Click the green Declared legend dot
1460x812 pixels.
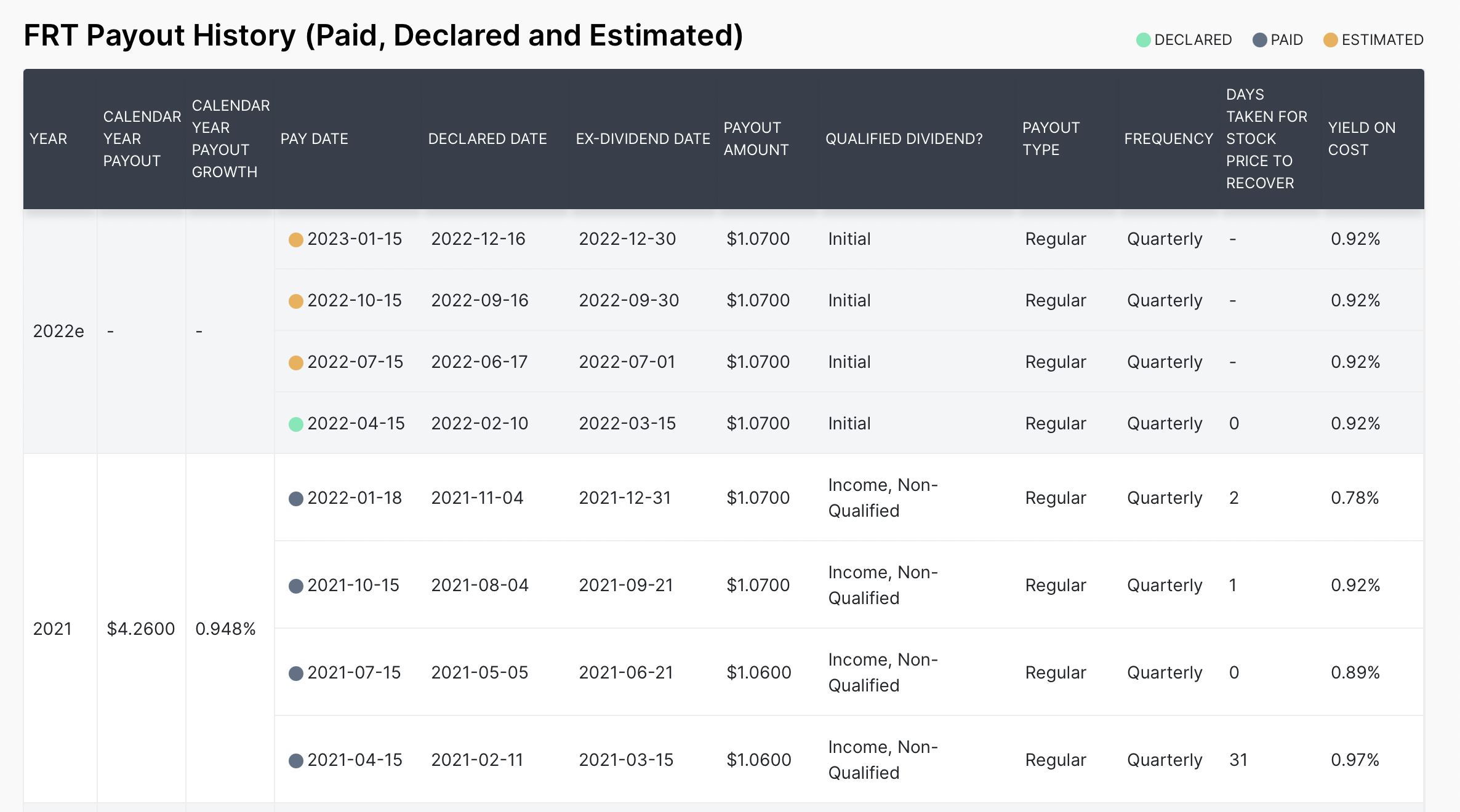1143,40
